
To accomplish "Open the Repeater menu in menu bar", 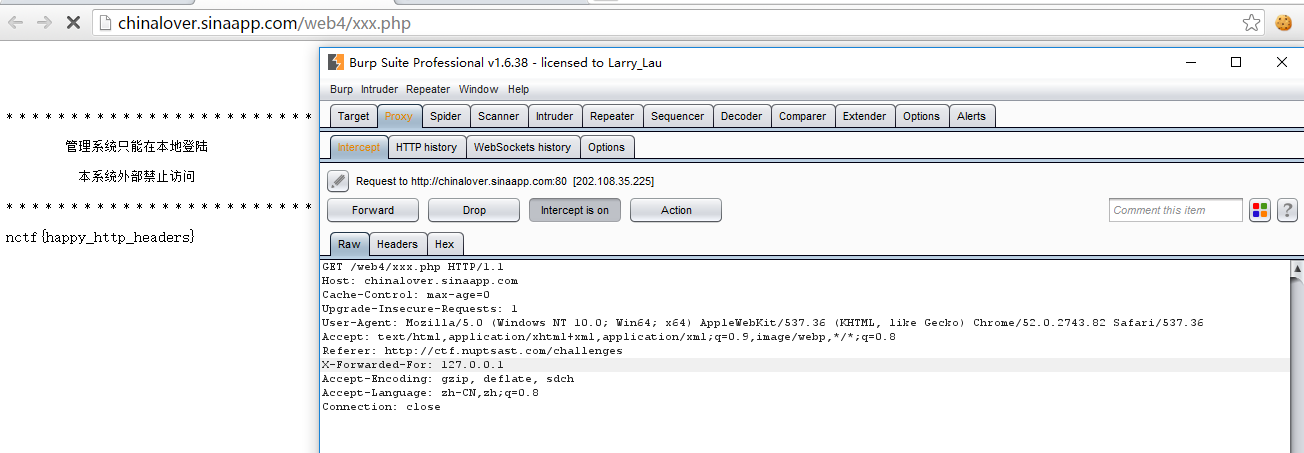I will (x=428, y=89).
